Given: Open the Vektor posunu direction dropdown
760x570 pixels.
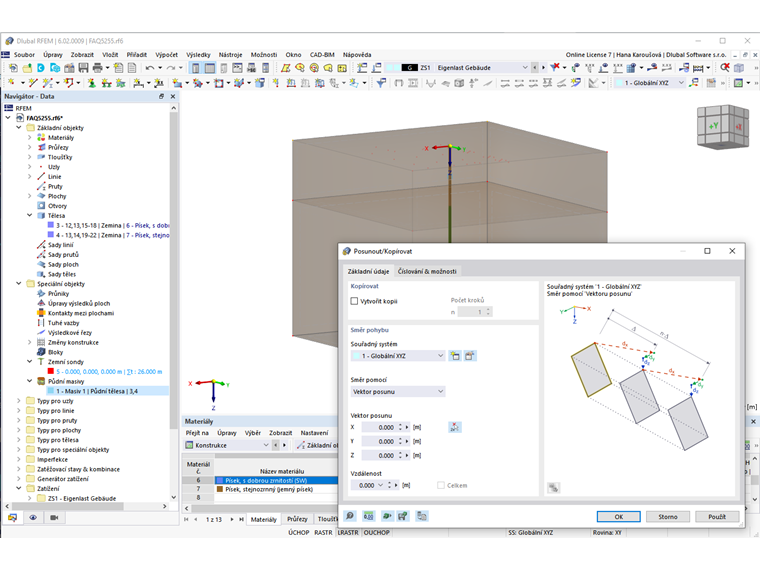Looking at the screenshot, I should coord(398,392).
